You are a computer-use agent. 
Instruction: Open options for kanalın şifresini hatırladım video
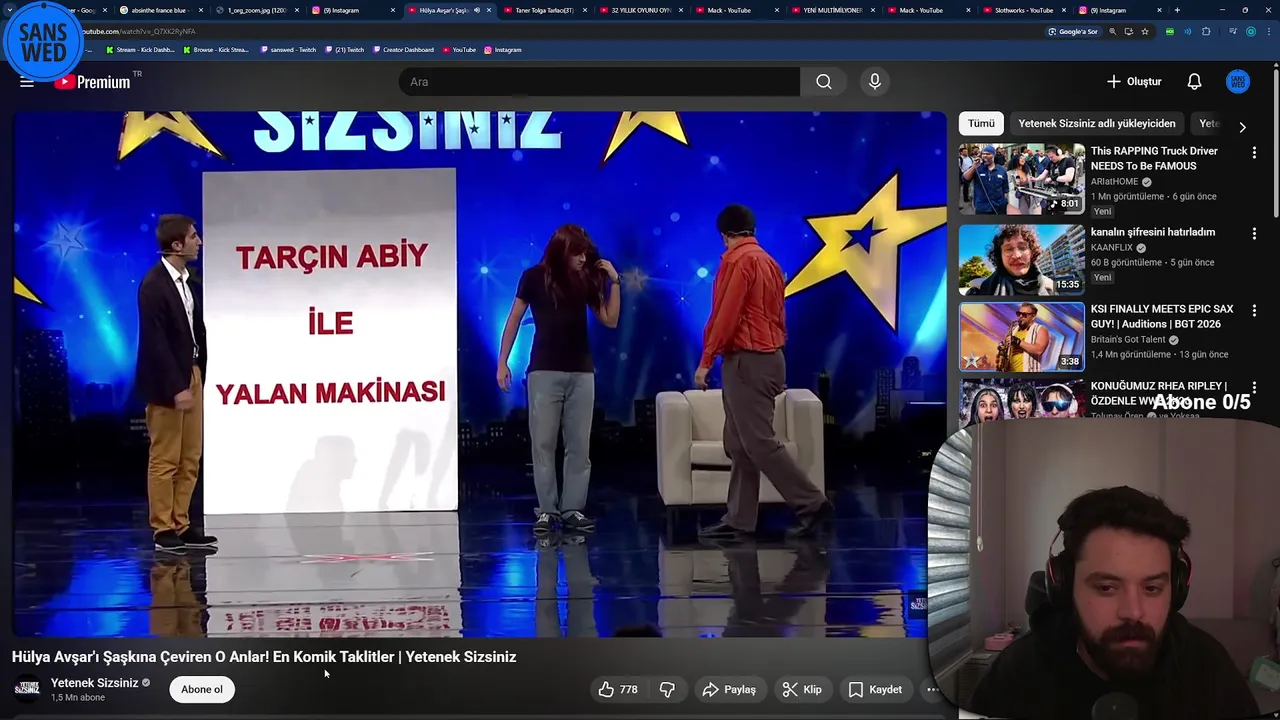pyautogui.click(x=1254, y=233)
